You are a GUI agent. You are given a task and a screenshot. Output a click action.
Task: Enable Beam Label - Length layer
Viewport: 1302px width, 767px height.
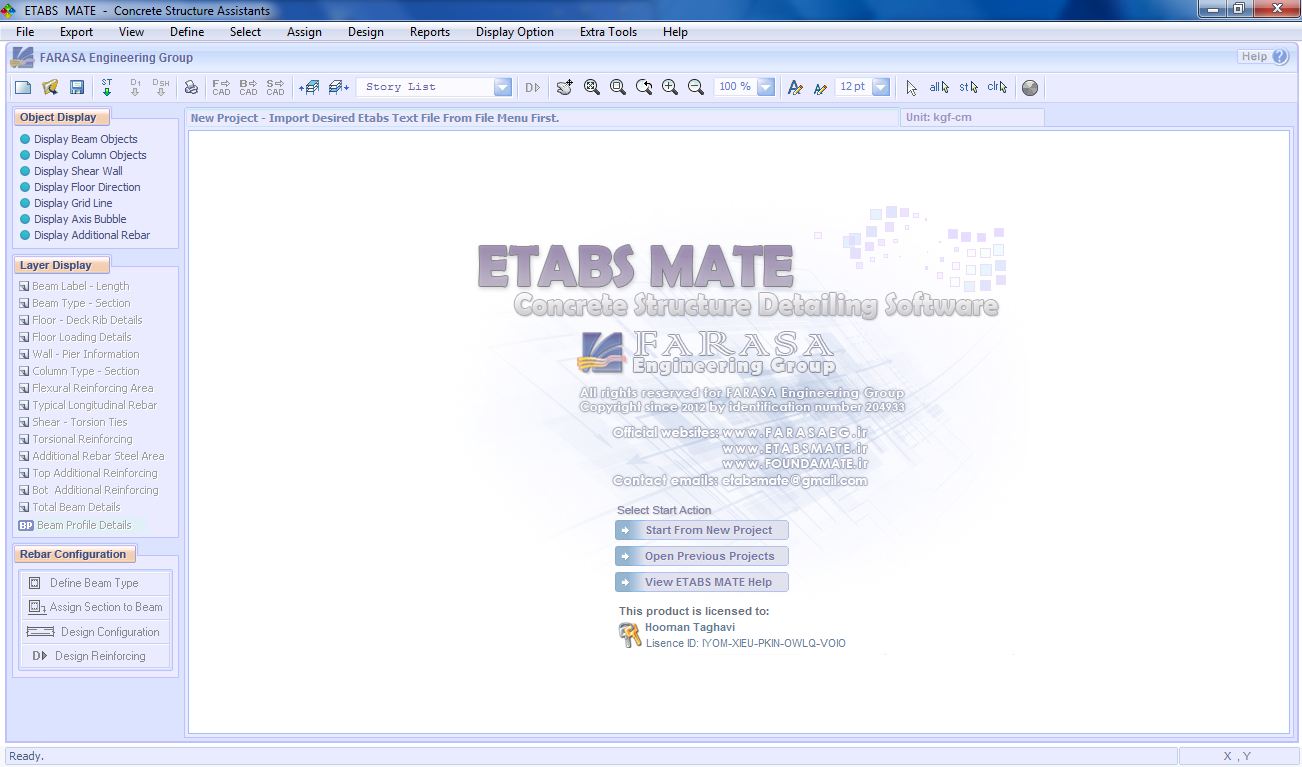pos(74,286)
